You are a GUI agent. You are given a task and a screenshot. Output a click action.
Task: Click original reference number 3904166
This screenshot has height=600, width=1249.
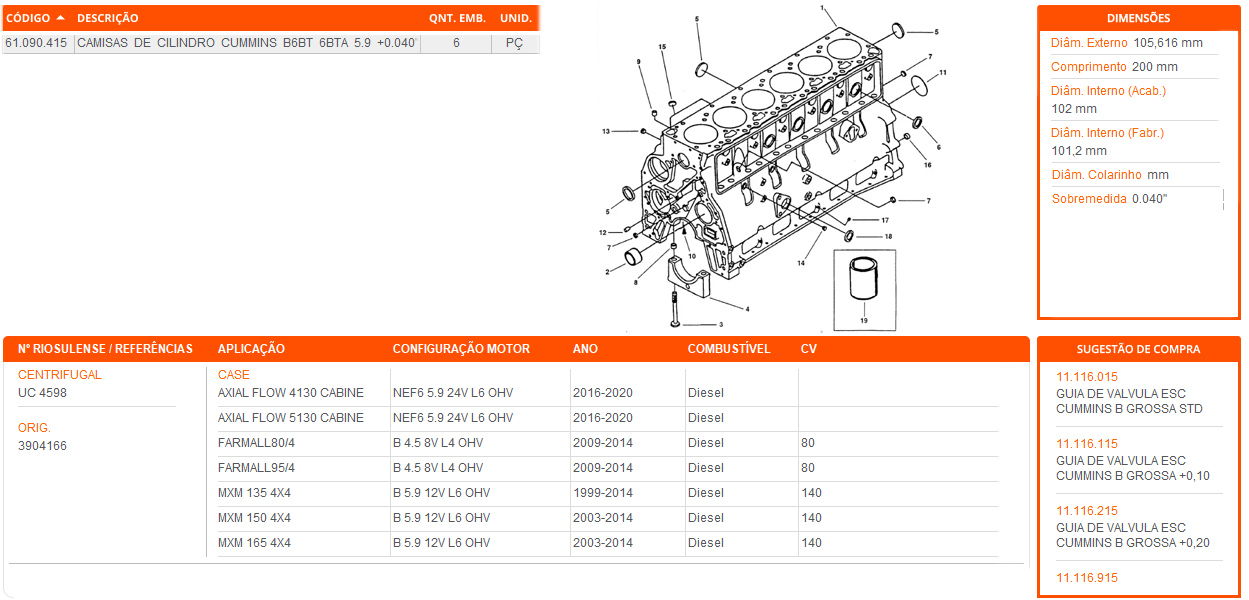click(42, 446)
